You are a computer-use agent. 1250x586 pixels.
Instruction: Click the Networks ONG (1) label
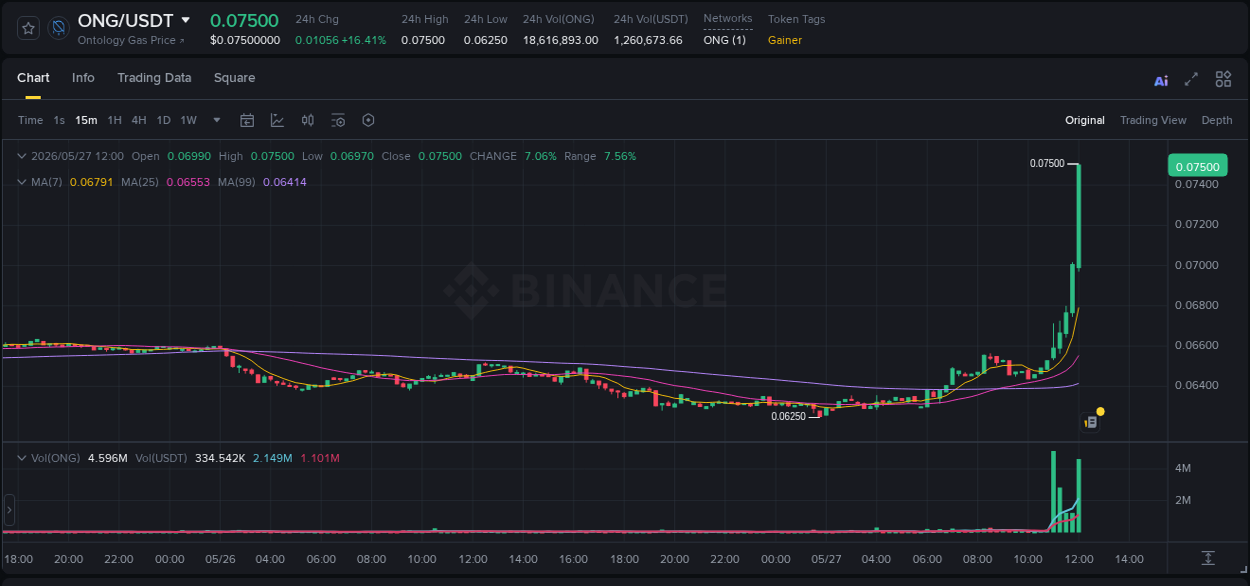click(724, 40)
